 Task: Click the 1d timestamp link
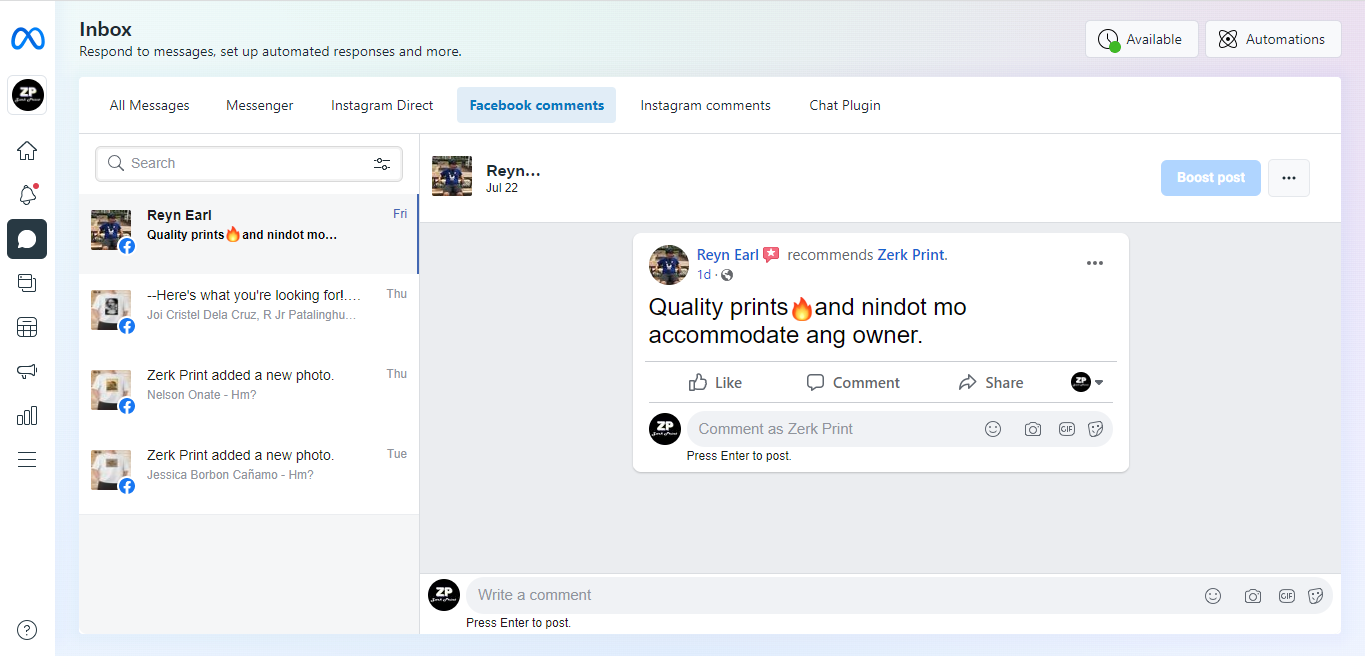coord(704,275)
